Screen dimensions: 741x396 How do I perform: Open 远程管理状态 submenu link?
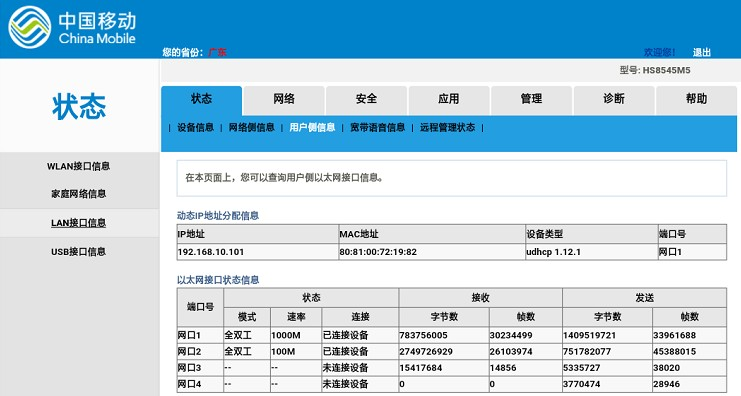(448, 128)
